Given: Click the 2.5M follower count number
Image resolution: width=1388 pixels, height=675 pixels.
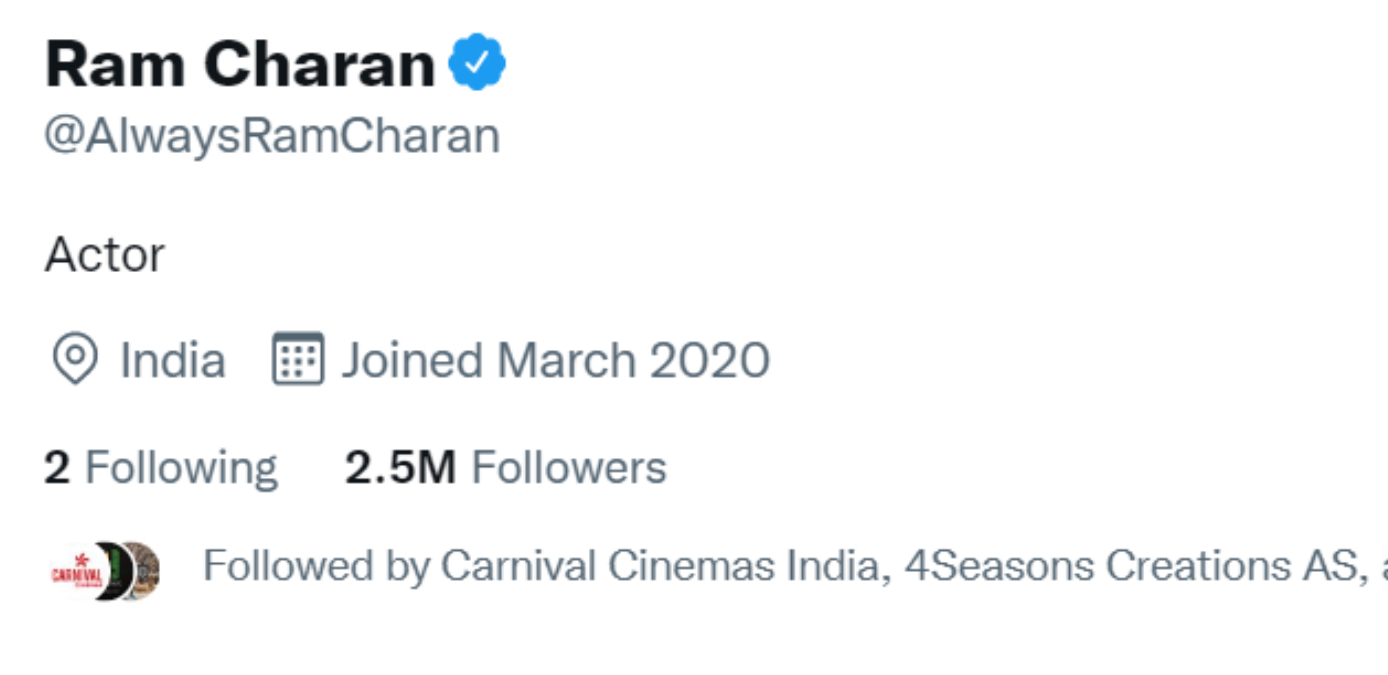Looking at the screenshot, I should (400, 468).
